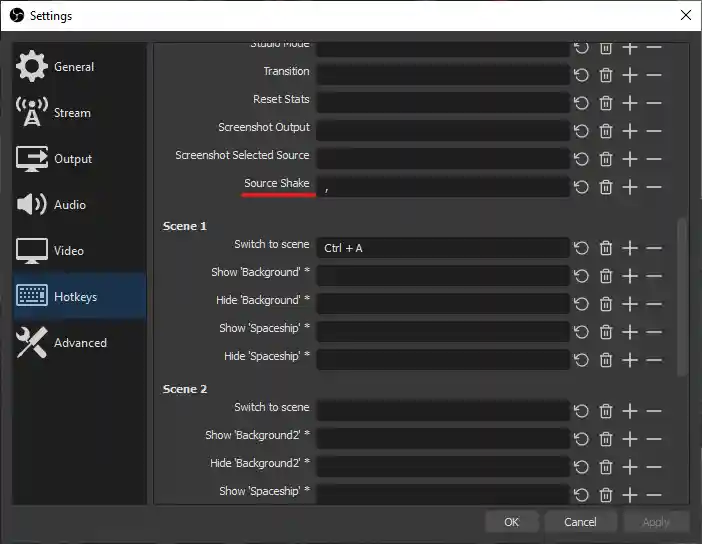Clear the Transition hotkey using the trash icon
Viewport: 702px width, 544px height.
[x=606, y=75]
